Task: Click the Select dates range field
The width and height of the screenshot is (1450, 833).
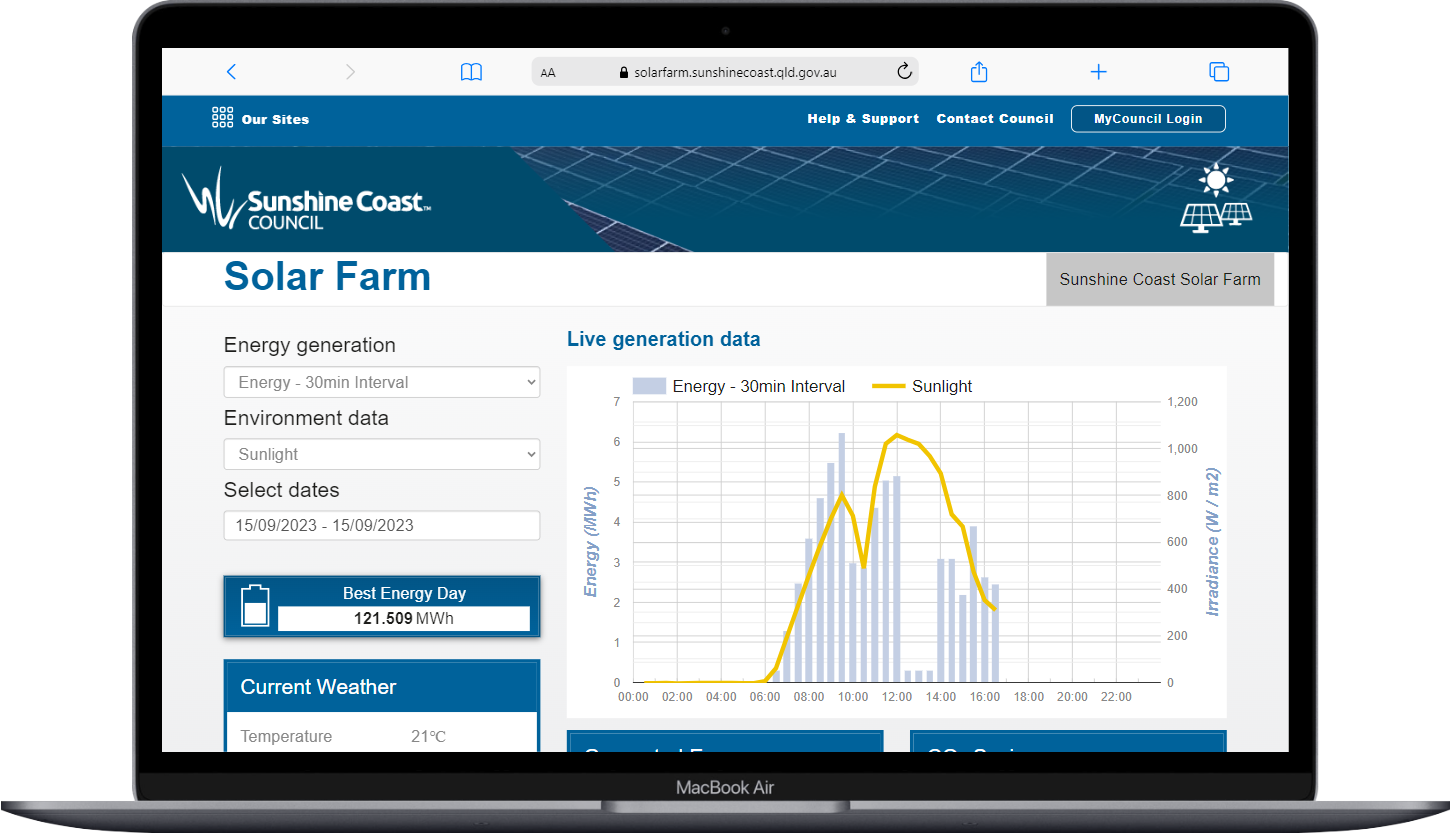Action: tap(382, 525)
